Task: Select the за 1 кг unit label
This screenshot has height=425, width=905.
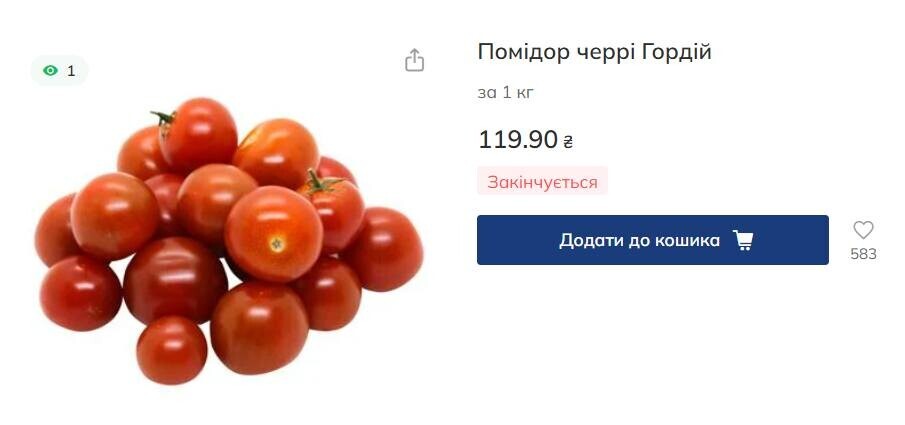Action: coord(506,93)
